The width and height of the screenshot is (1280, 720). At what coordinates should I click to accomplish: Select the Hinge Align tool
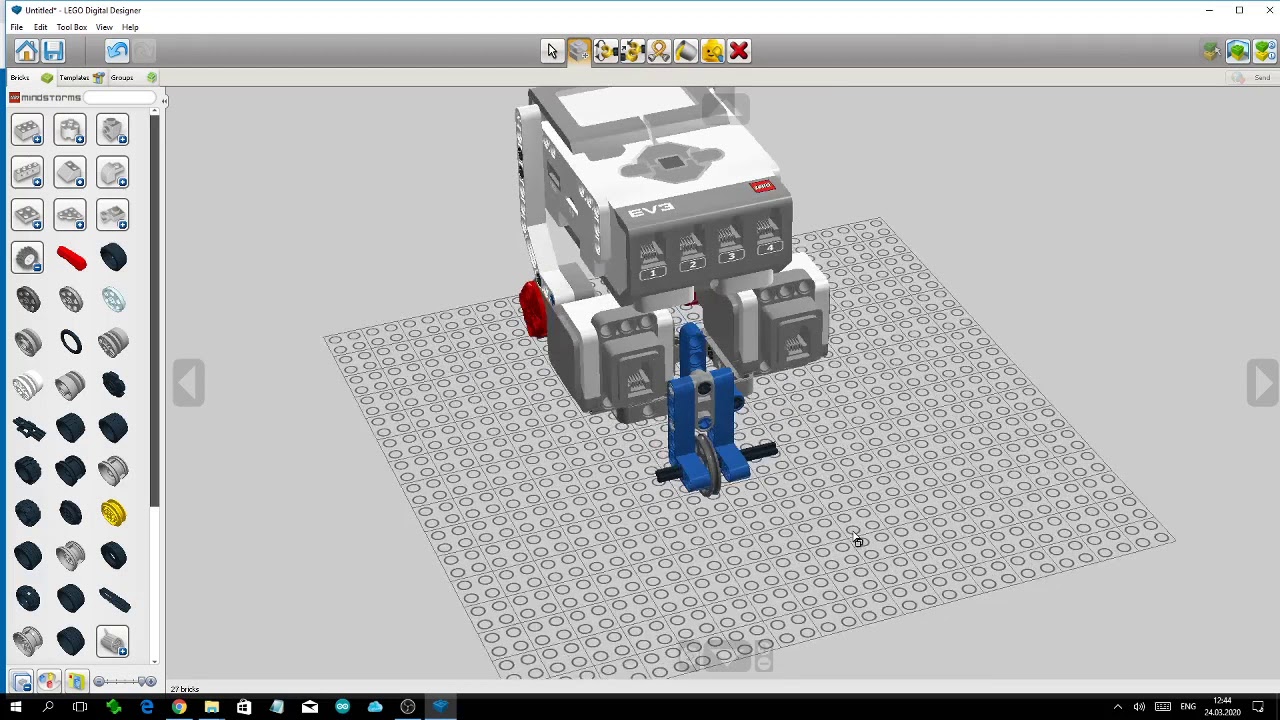pos(632,51)
